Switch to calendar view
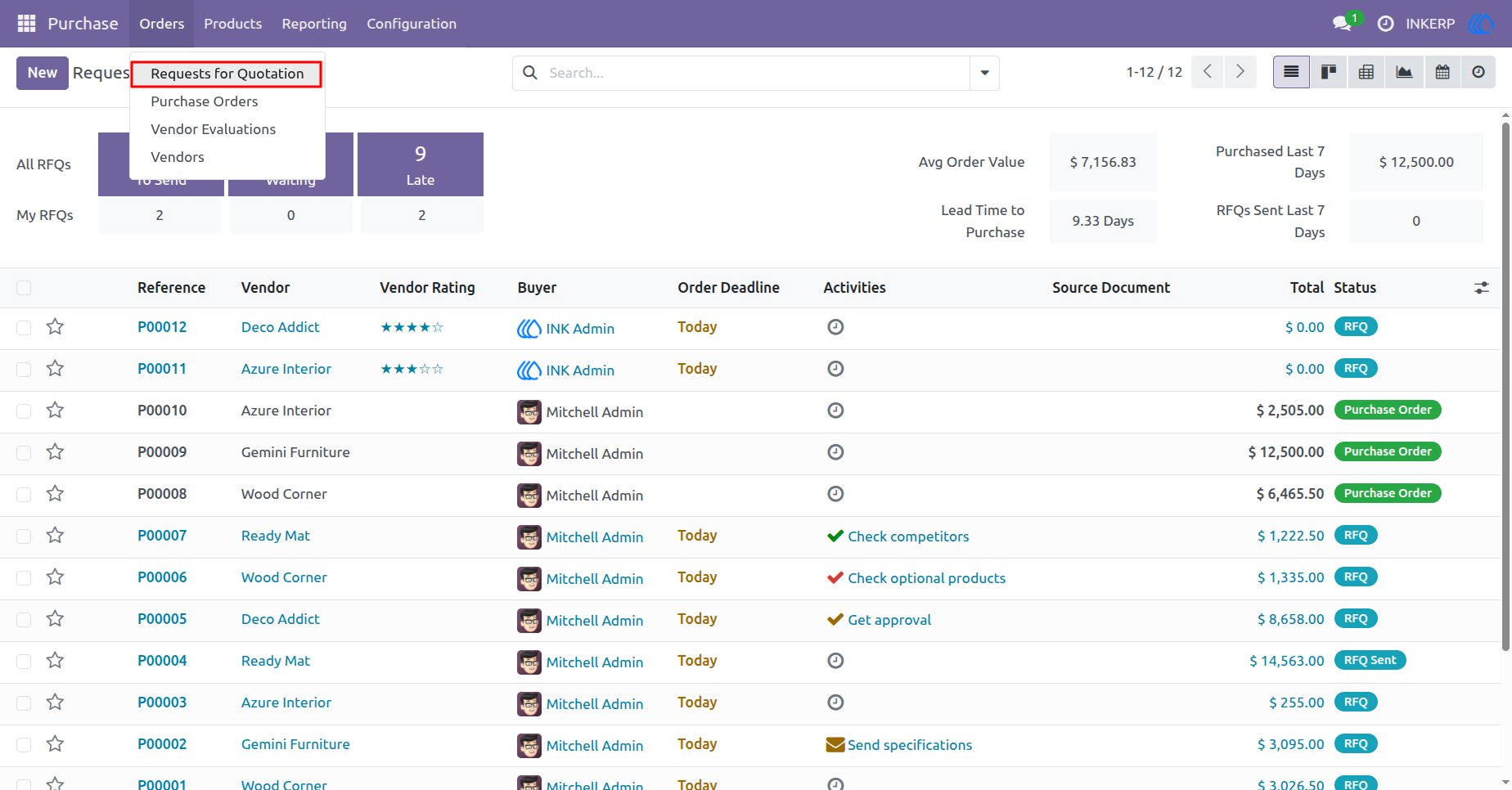 [x=1442, y=72]
